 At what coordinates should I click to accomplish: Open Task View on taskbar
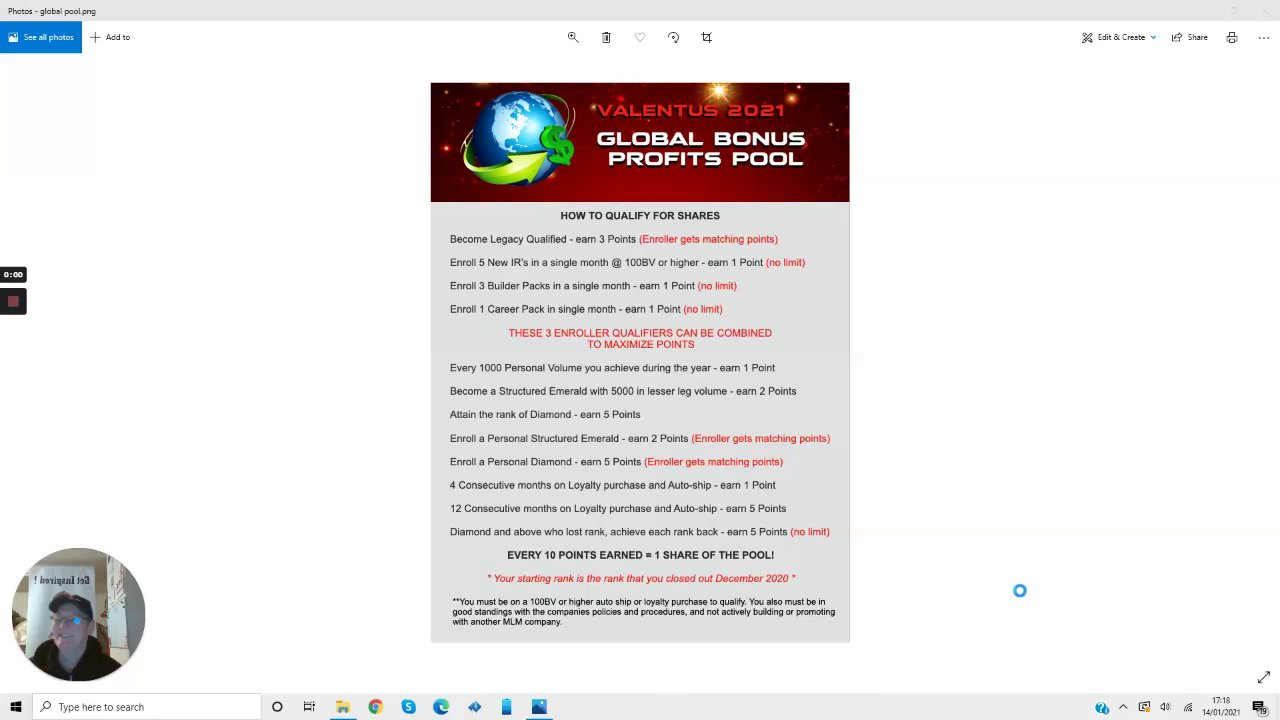[x=309, y=707]
